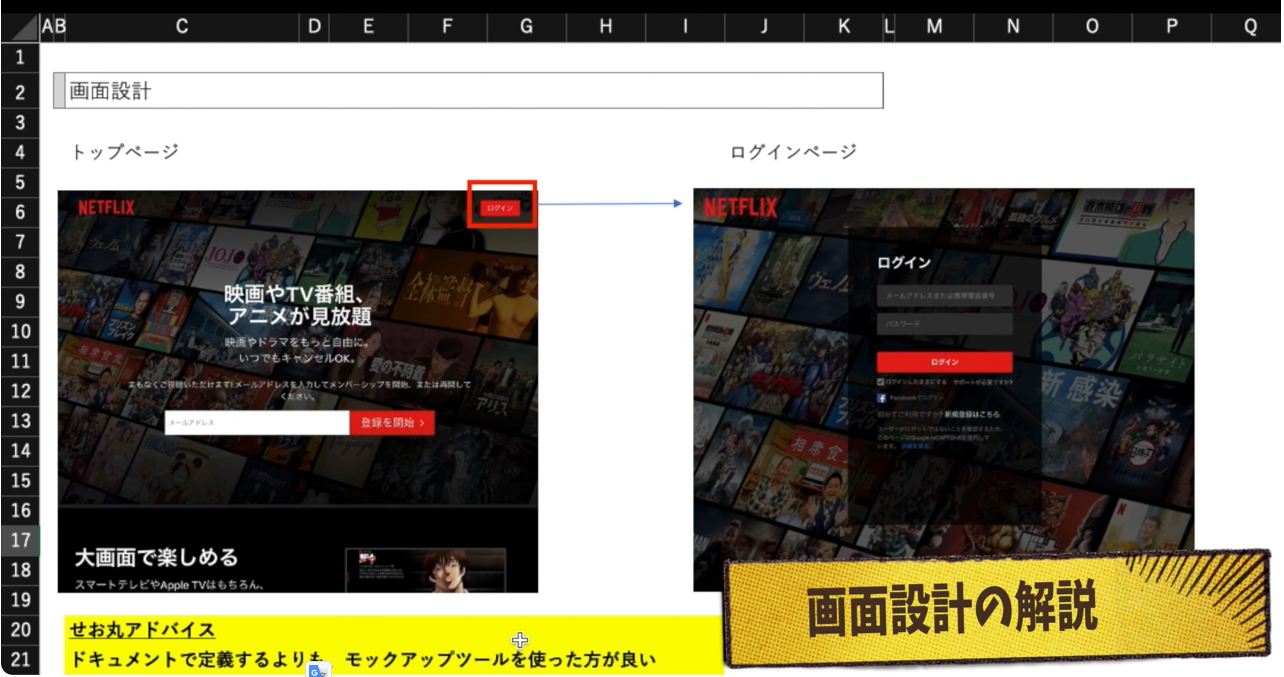This screenshot has width=1284, height=677.
Task: Click the Facebook icon in login page image
Action: coord(881,397)
